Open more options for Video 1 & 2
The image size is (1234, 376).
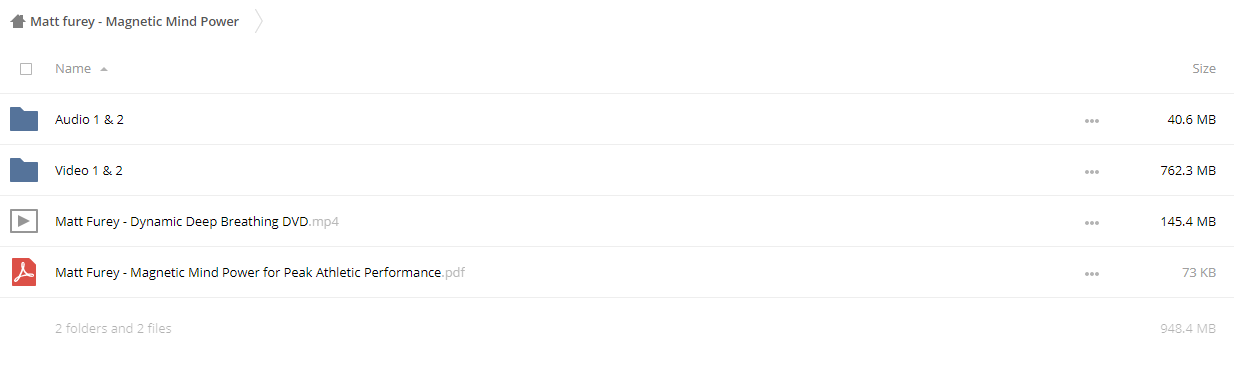(x=1091, y=172)
